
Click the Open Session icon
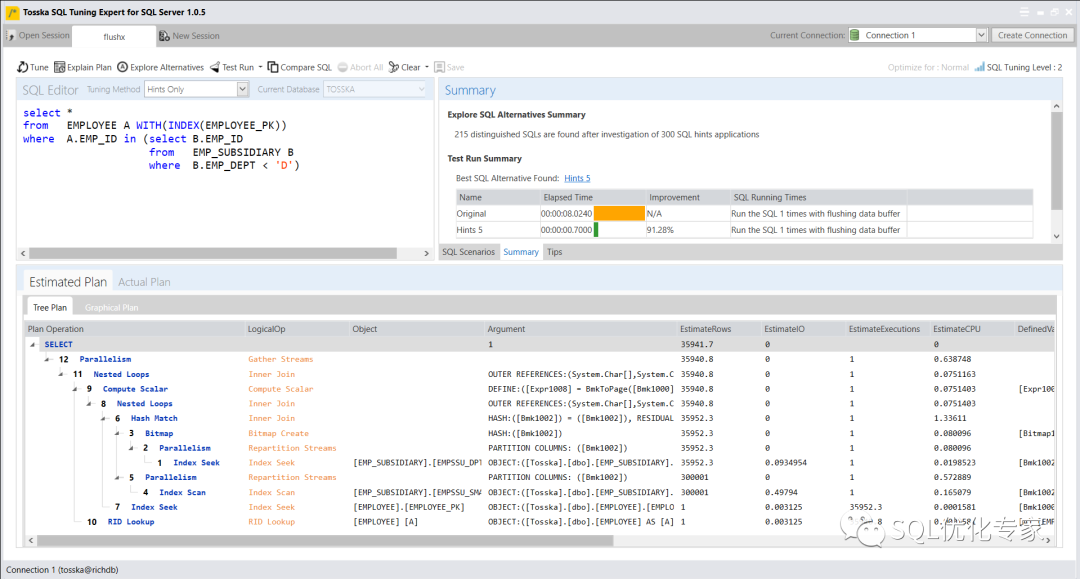(12, 36)
